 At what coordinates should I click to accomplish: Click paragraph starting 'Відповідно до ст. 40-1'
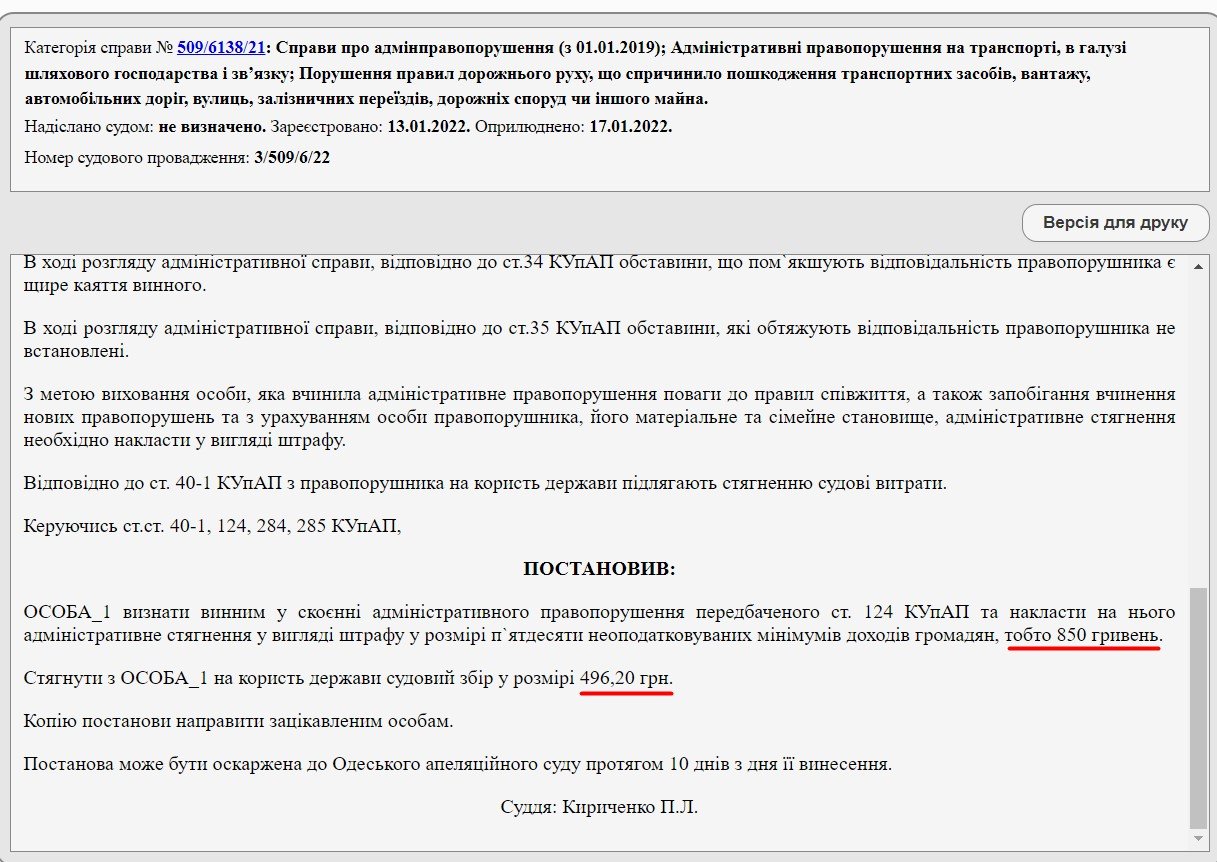pyautogui.click(x=485, y=483)
